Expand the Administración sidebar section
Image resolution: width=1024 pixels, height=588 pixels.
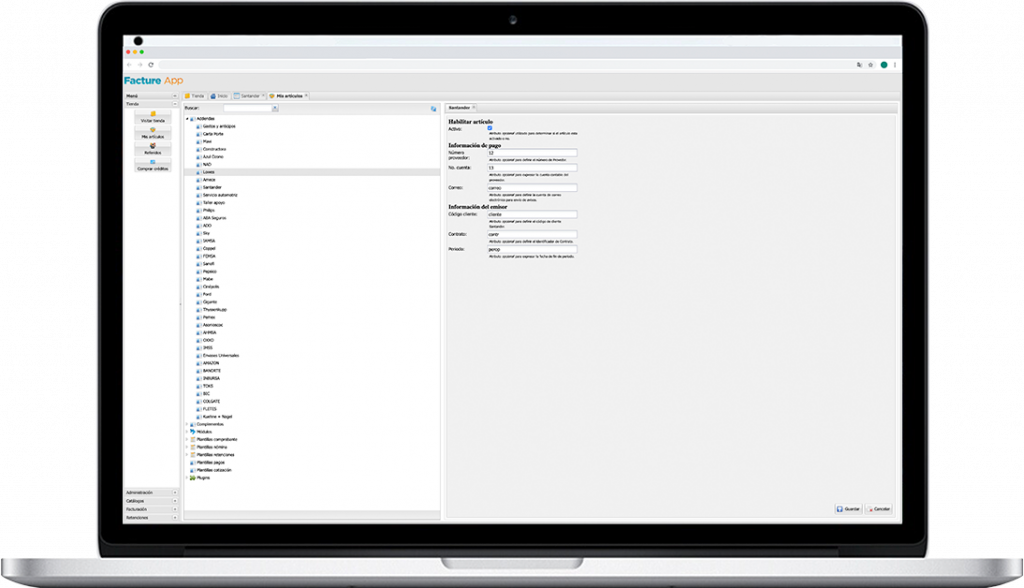[x=174, y=493]
